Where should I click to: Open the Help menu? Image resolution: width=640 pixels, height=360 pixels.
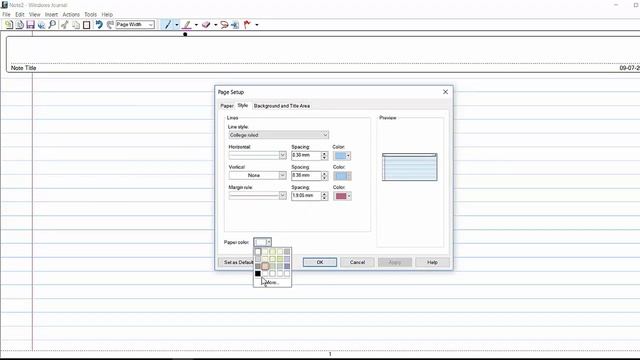(x=107, y=14)
